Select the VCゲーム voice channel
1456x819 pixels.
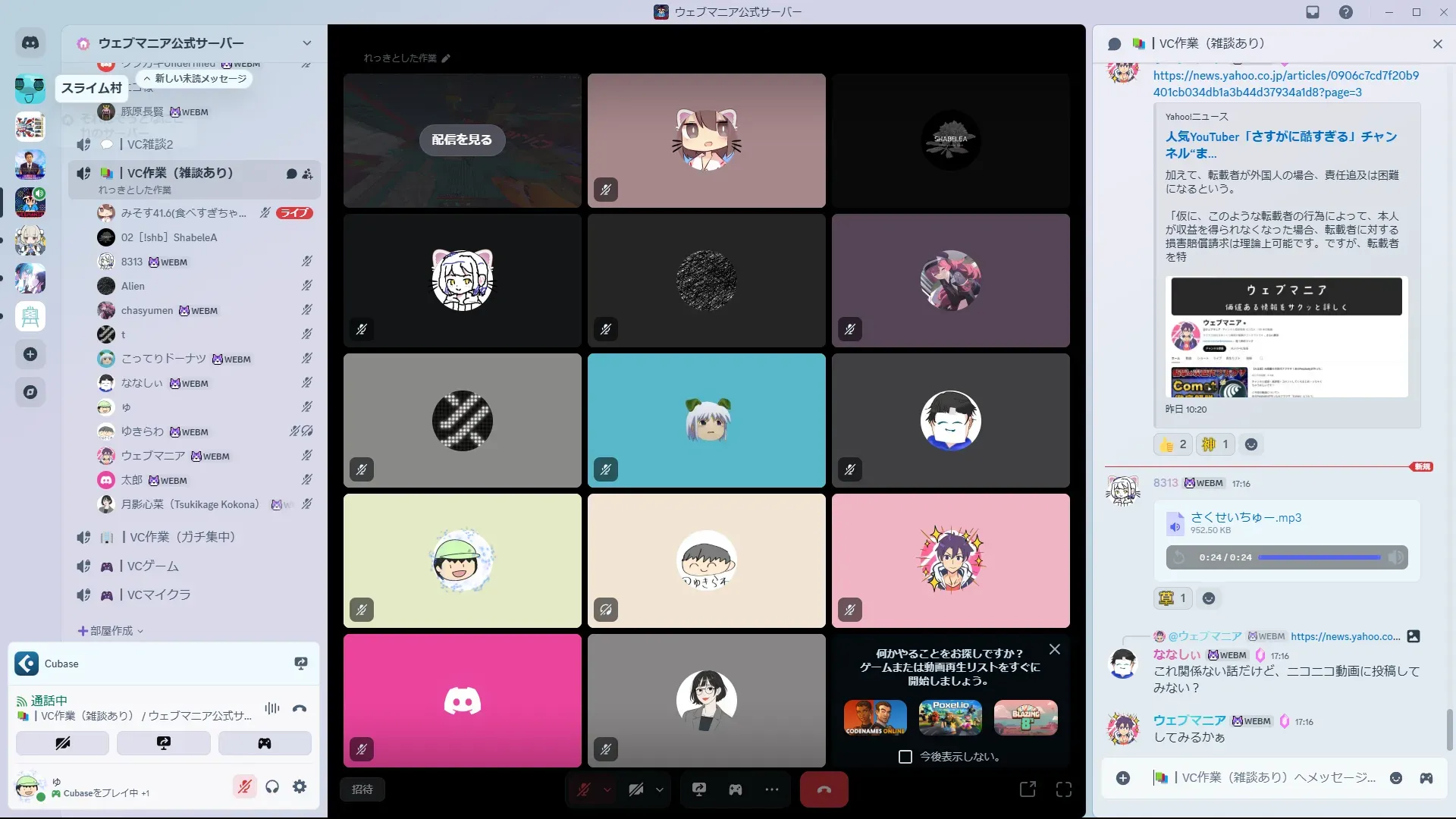point(153,566)
